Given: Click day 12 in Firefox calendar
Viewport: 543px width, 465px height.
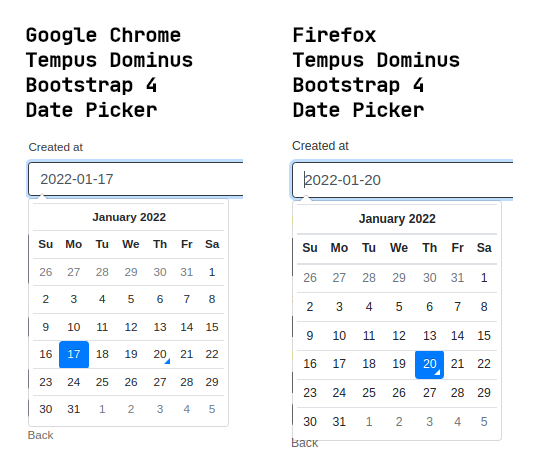Looking at the screenshot, I should 399,336.
